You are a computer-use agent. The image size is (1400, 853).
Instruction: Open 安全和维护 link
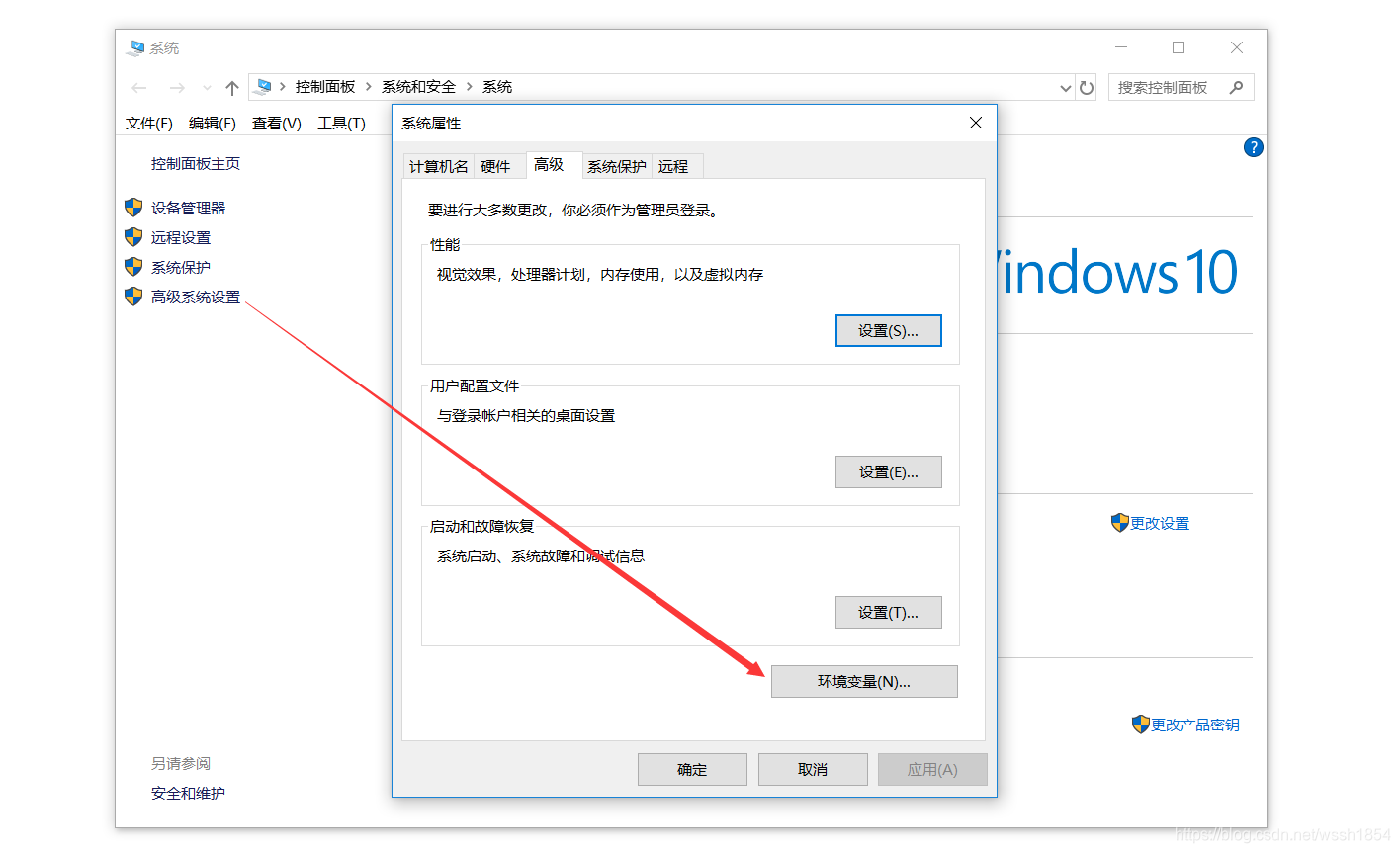[188, 794]
